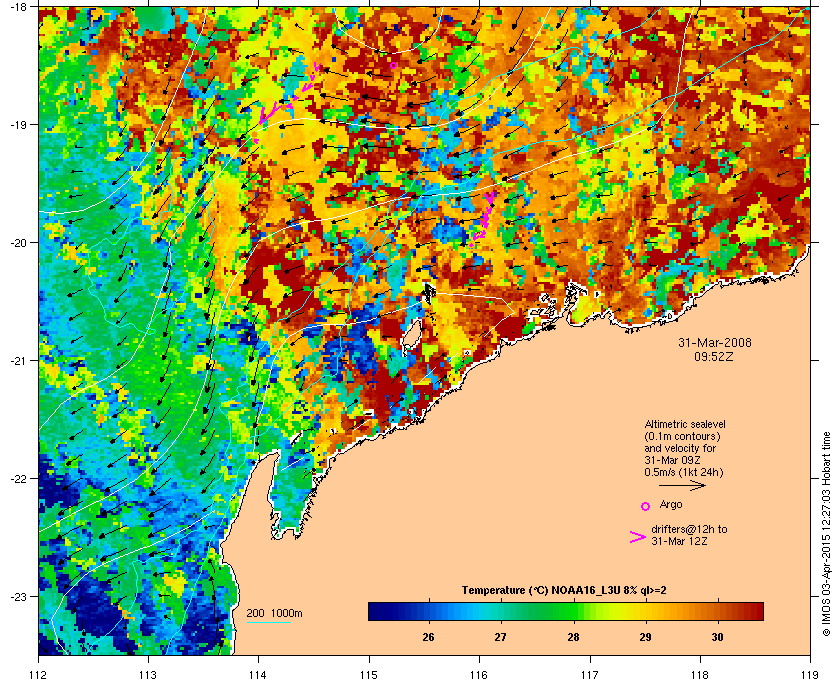Click the longitude axis label '117'
The height and width of the screenshot is (680, 840).
pos(590,674)
